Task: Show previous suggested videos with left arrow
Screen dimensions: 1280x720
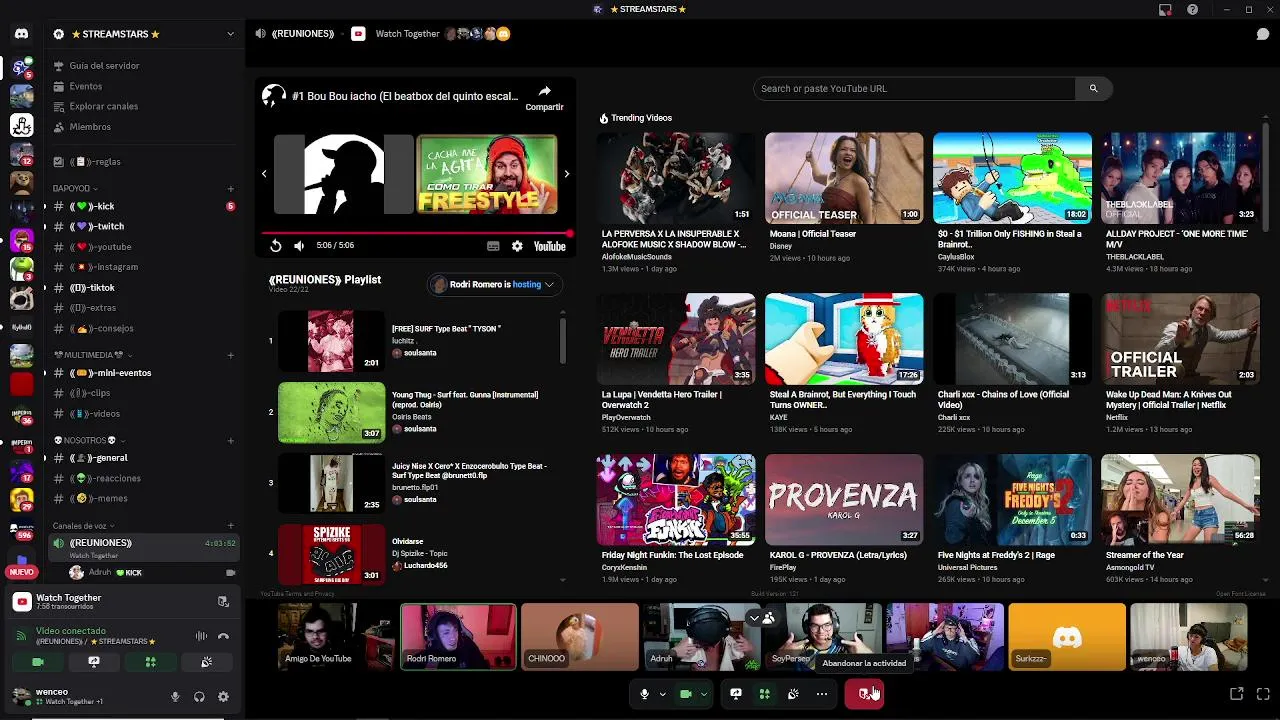Action: point(264,174)
